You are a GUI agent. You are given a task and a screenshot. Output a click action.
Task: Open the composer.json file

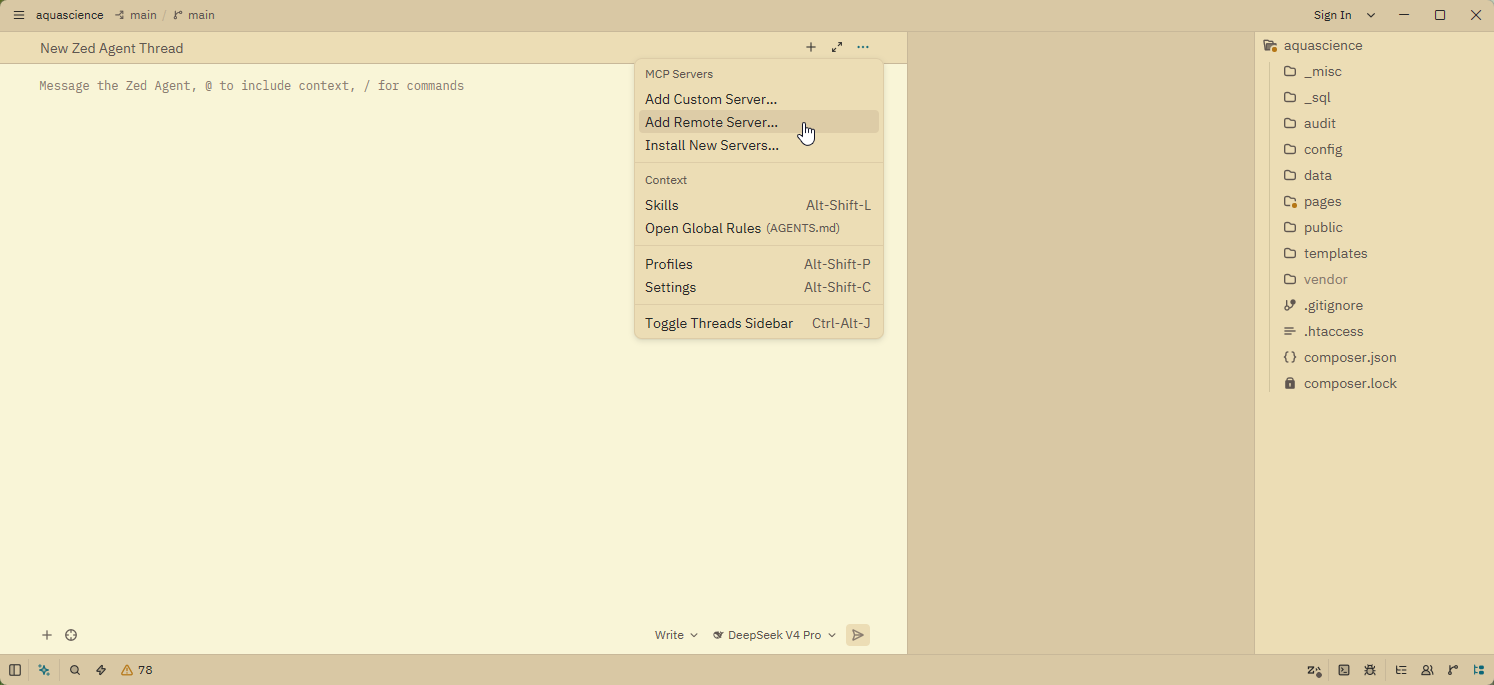(1374, 357)
